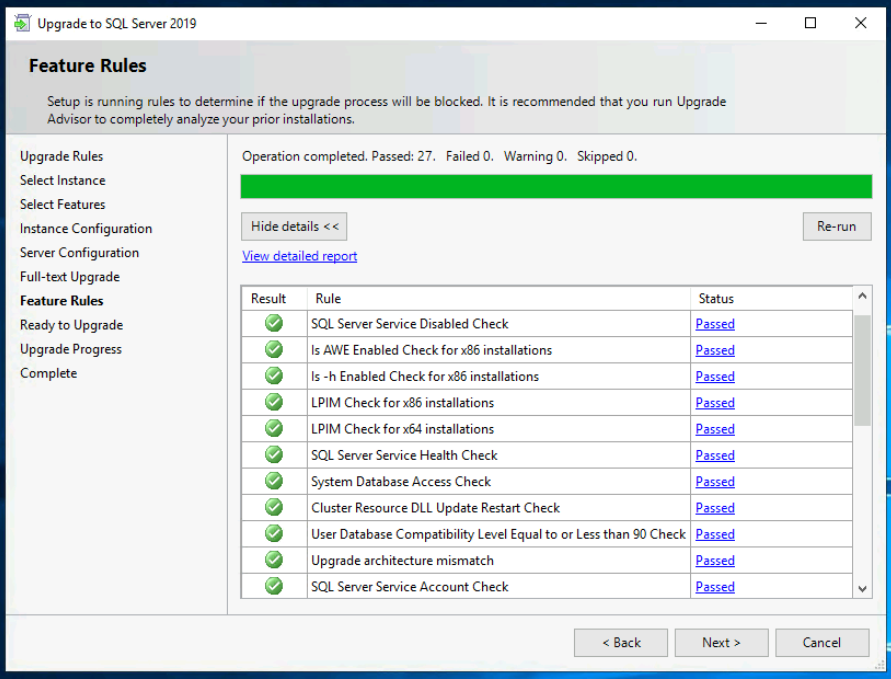Click the Rule column header
891x679 pixels.
point(499,298)
